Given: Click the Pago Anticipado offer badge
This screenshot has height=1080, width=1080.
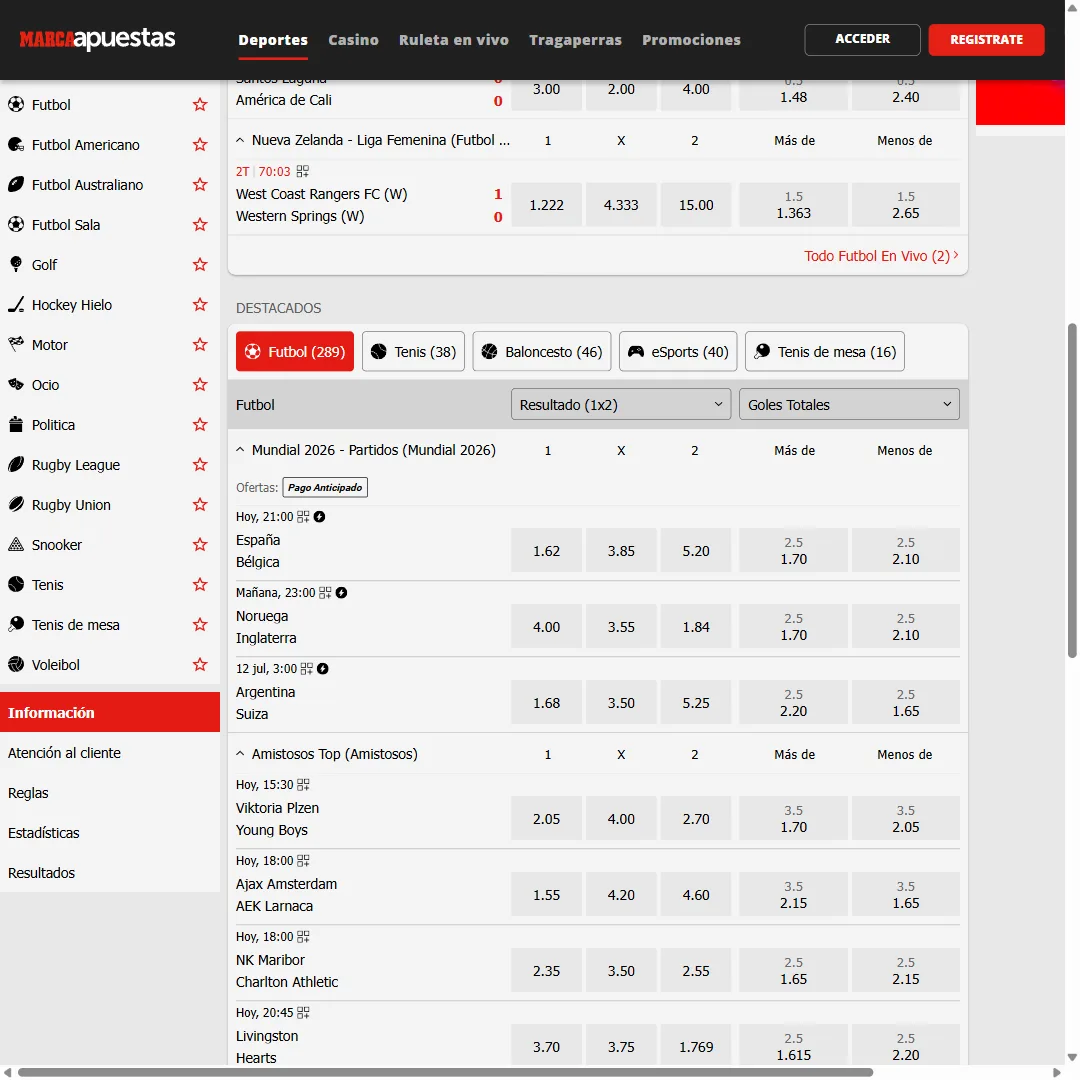Looking at the screenshot, I should tap(325, 487).
